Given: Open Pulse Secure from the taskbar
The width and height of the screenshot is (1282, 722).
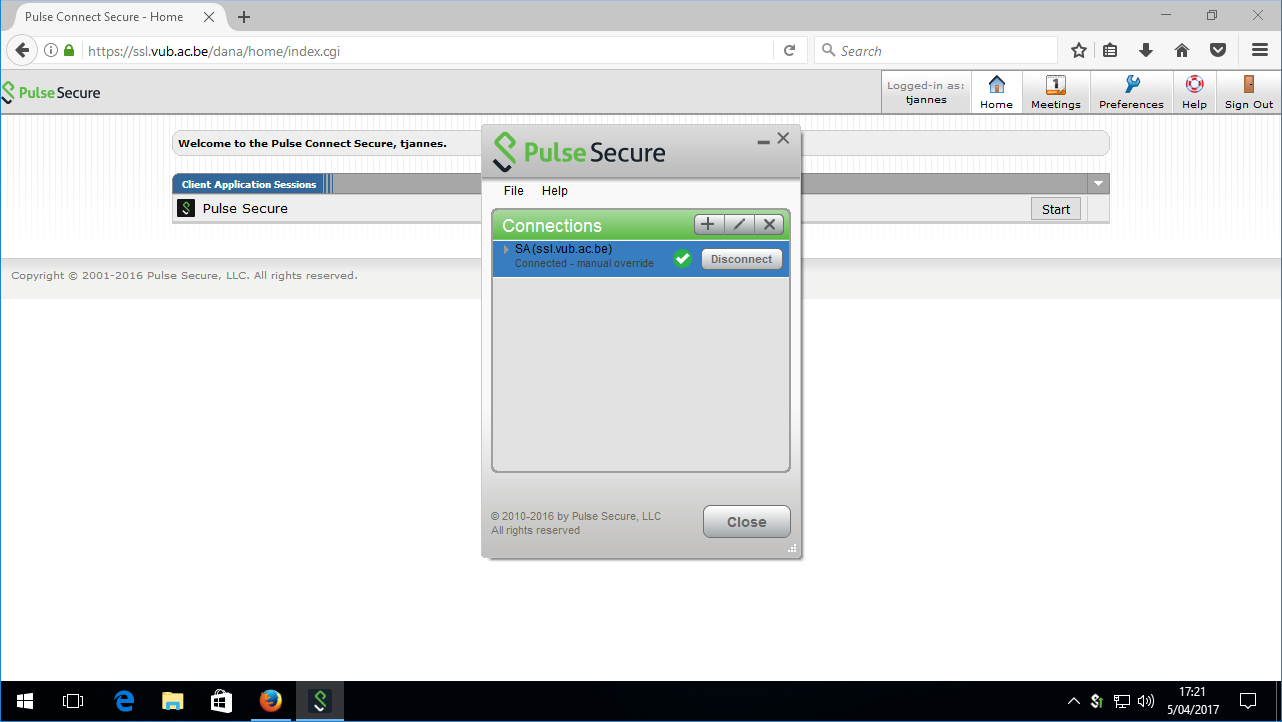Looking at the screenshot, I should [320, 701].
